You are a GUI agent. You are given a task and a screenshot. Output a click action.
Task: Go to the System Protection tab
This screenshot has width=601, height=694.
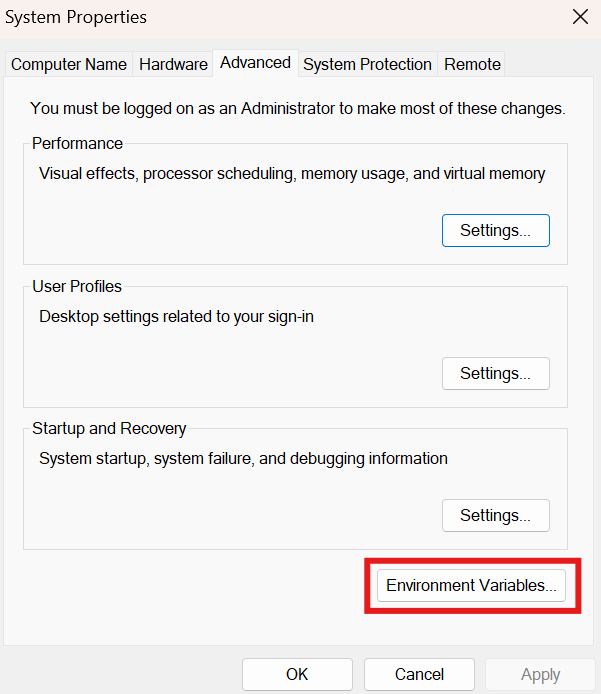(367, 64)
